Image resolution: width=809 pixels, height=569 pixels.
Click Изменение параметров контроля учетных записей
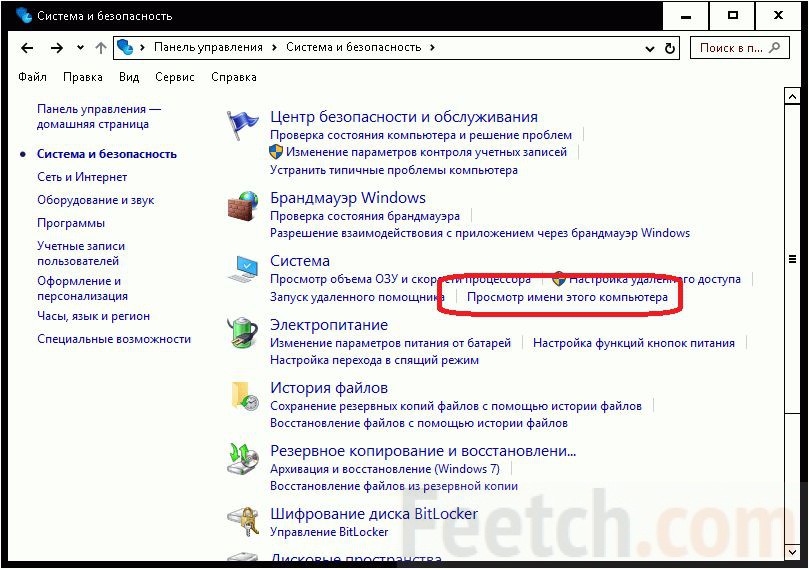coord(427,152)
